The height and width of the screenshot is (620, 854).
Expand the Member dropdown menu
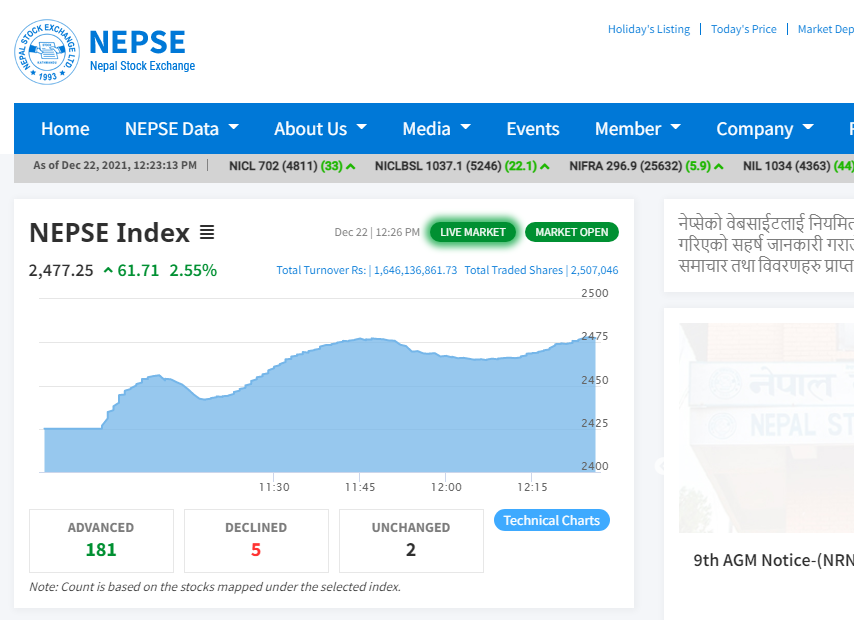tap(638, 129)
